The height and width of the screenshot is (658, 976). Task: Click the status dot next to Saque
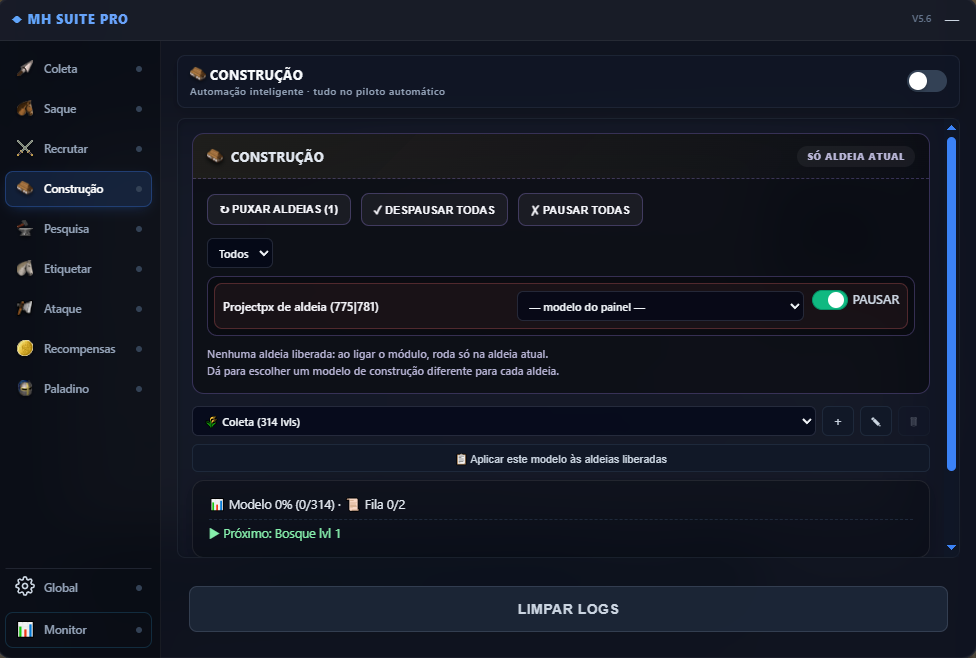tap(139, 109)
